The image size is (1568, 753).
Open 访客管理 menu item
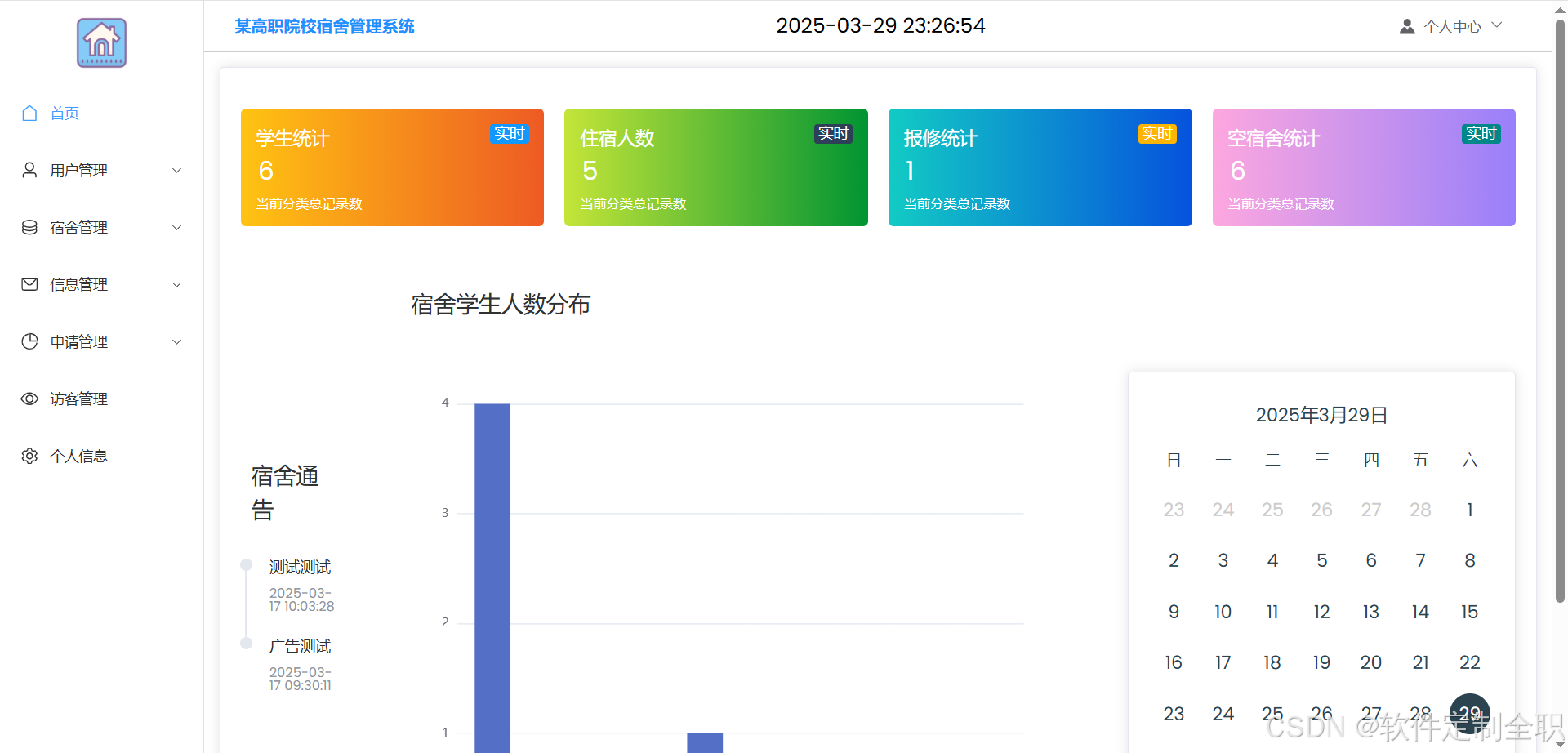[101, 399]
